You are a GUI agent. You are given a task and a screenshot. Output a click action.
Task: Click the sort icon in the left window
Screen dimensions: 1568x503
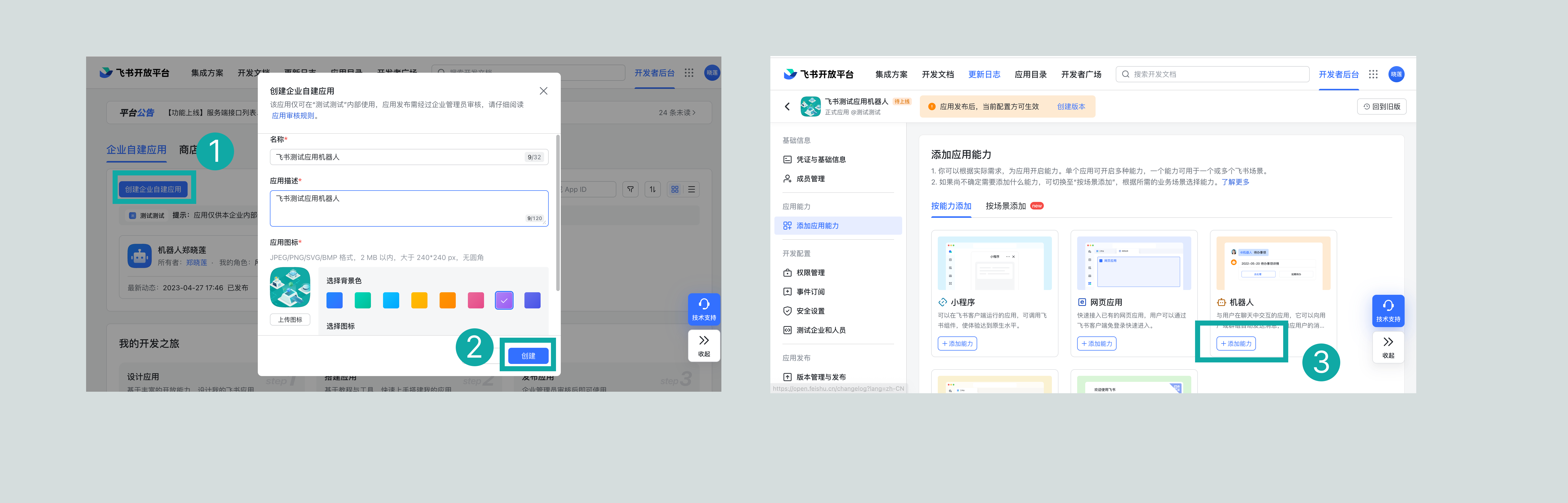(652, 189)
